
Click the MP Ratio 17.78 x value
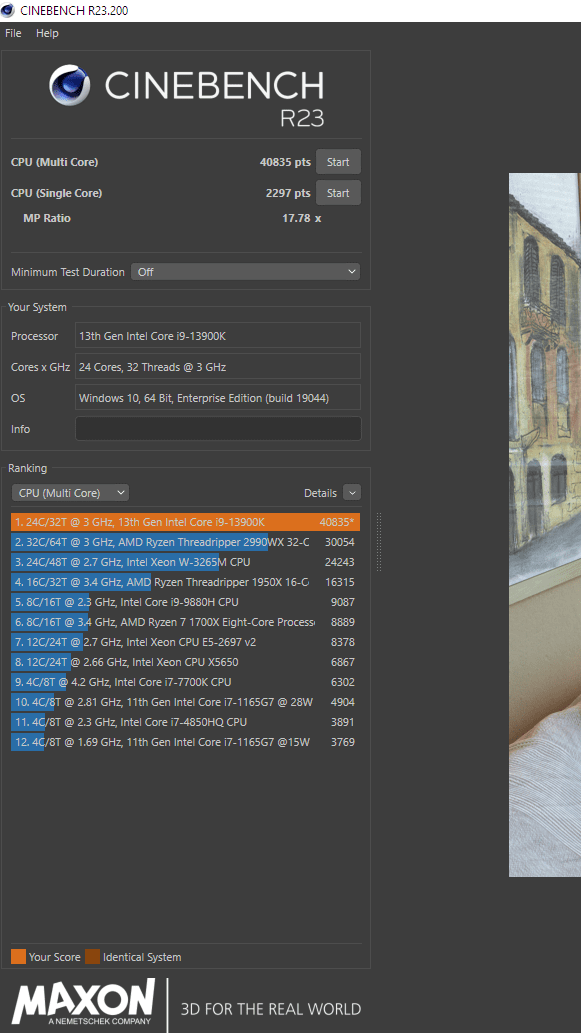click(x=302, y=218)
